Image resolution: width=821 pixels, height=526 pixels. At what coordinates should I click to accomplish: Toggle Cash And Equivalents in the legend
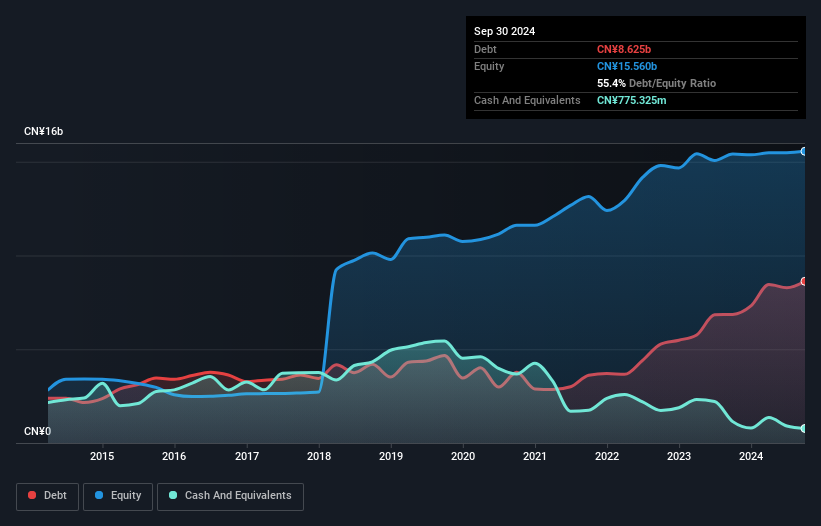coord(230,496)
